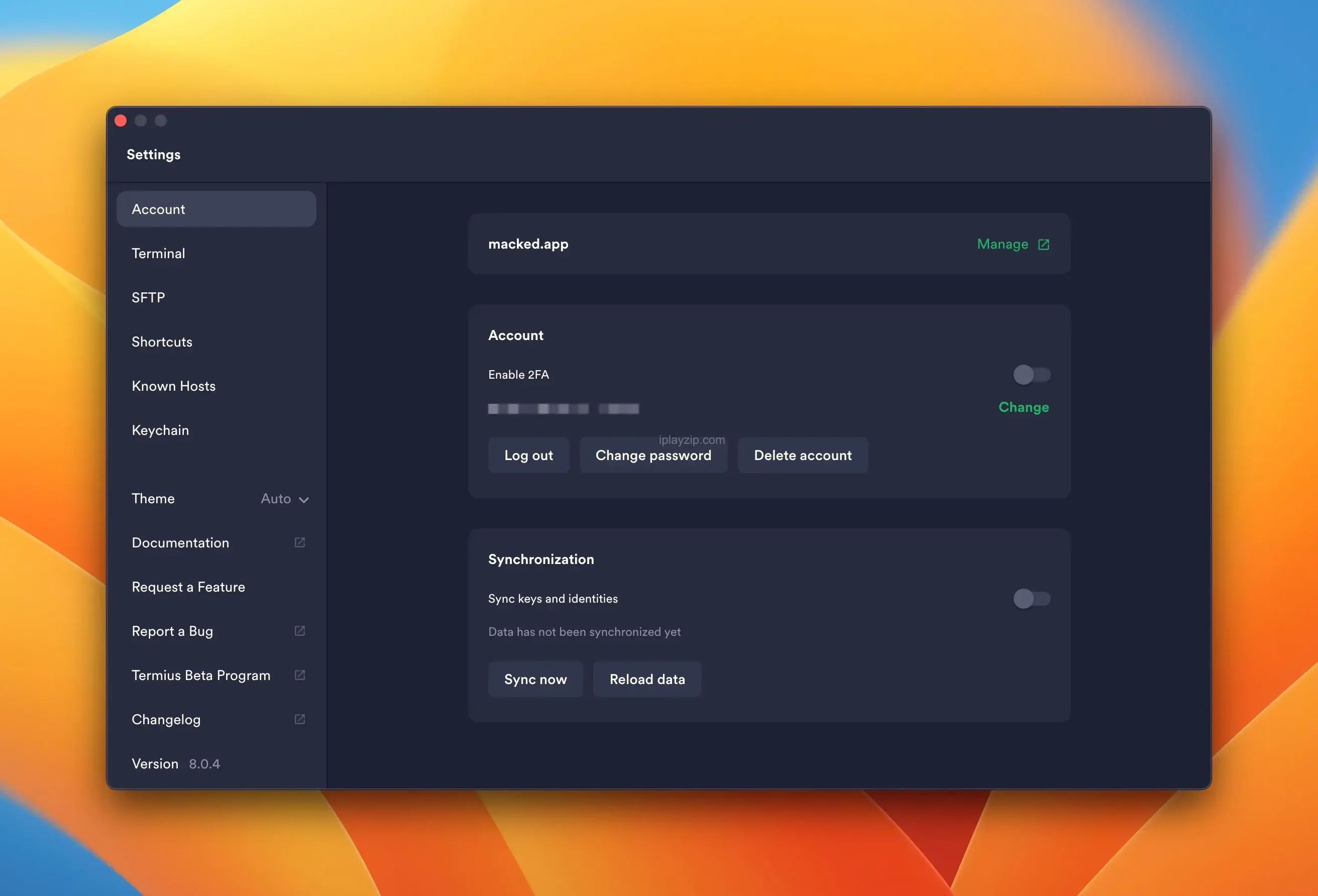
Task: Open the Termius Beta Program page
Action: pos(201,675)
